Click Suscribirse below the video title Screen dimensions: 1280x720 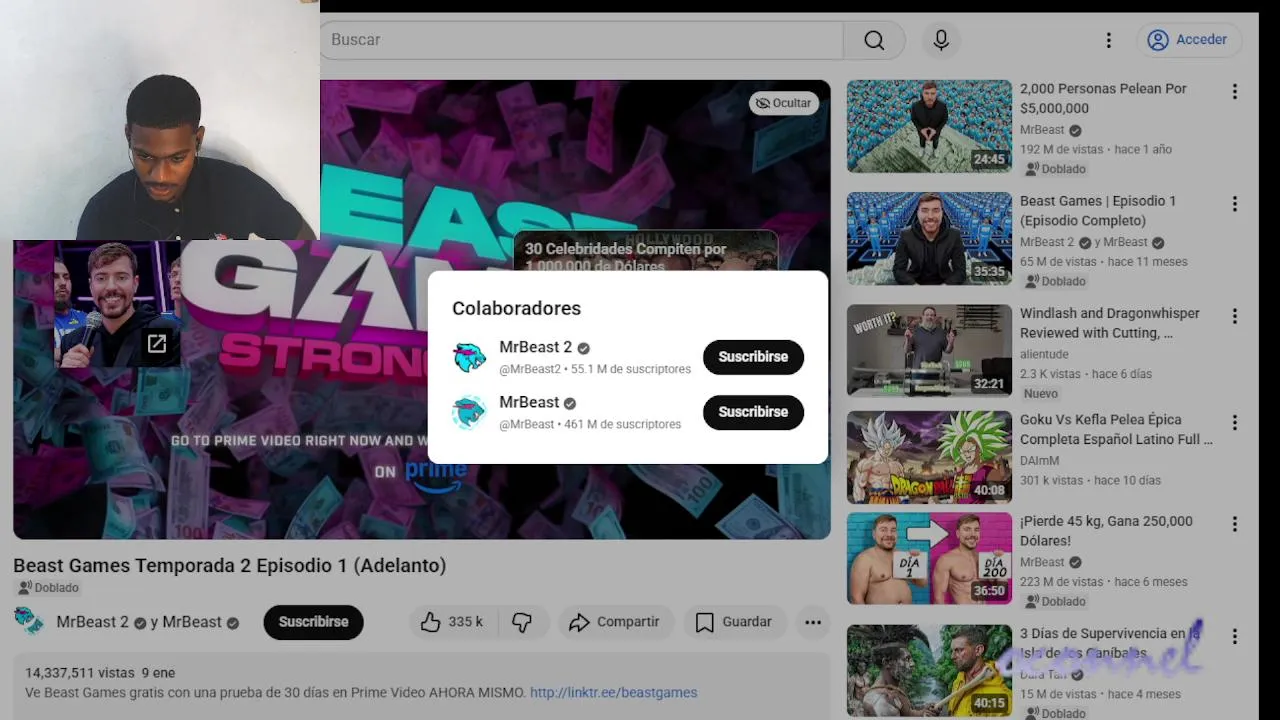tap(313, 622)
